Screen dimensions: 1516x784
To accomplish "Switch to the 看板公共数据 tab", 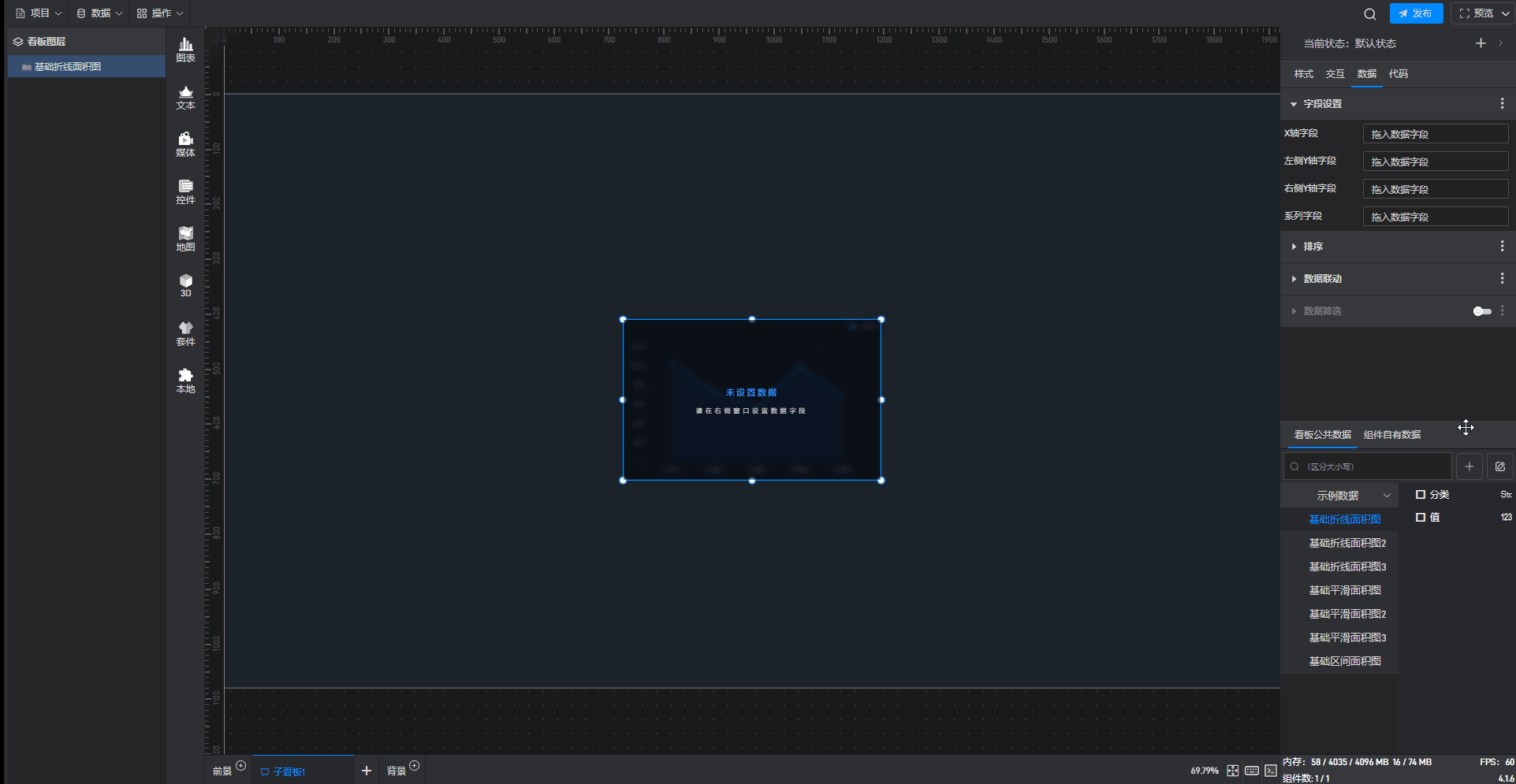I will [1323, 435].
